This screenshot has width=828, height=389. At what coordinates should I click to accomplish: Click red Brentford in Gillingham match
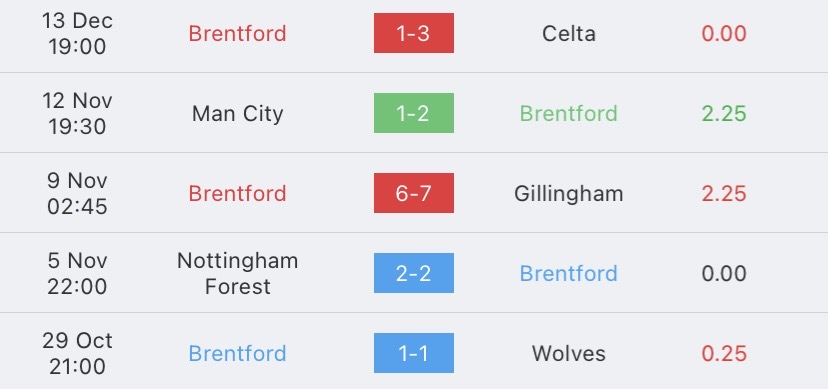coord(238,194)
